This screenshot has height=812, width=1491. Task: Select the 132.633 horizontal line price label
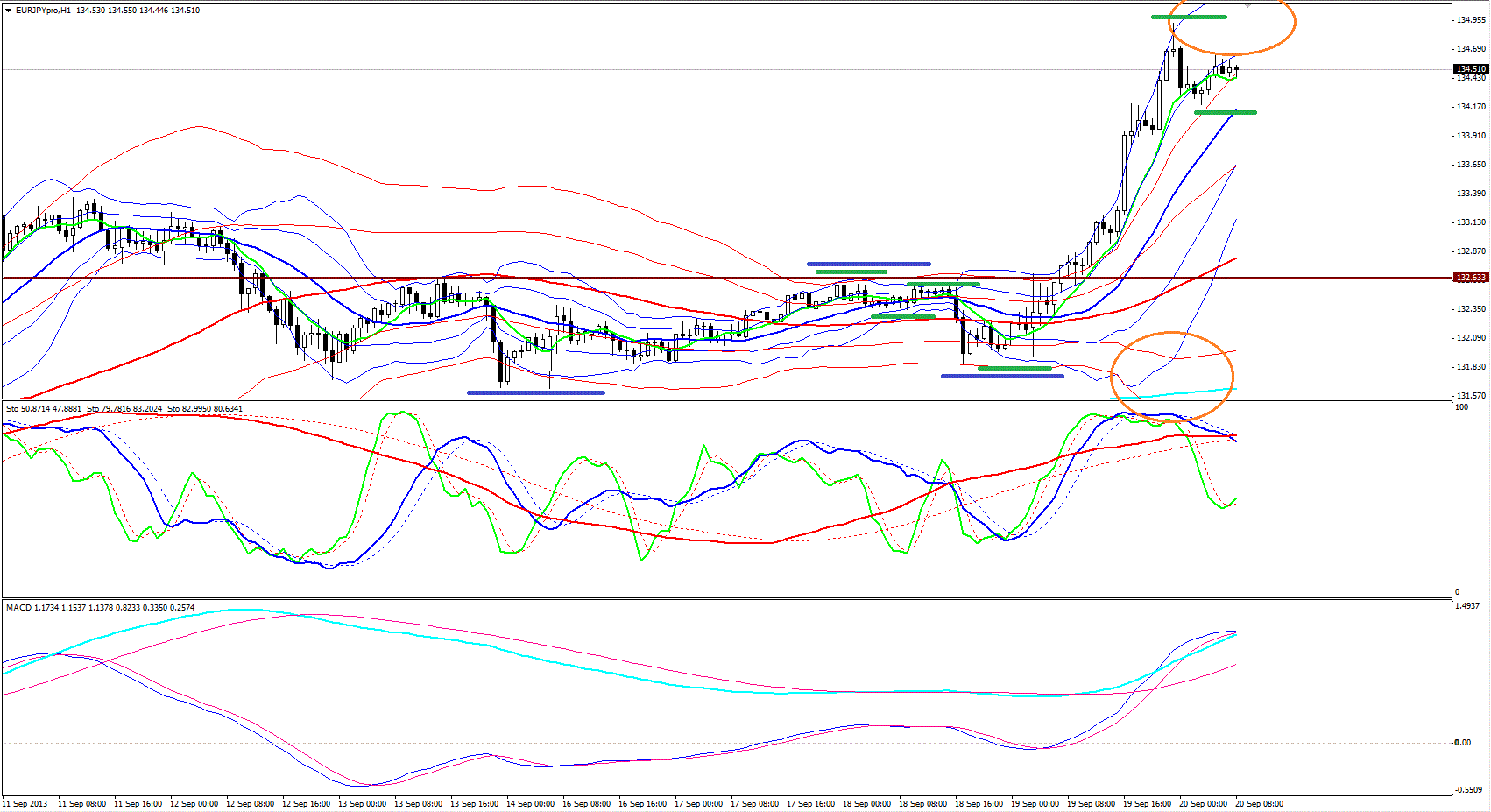1471,278
